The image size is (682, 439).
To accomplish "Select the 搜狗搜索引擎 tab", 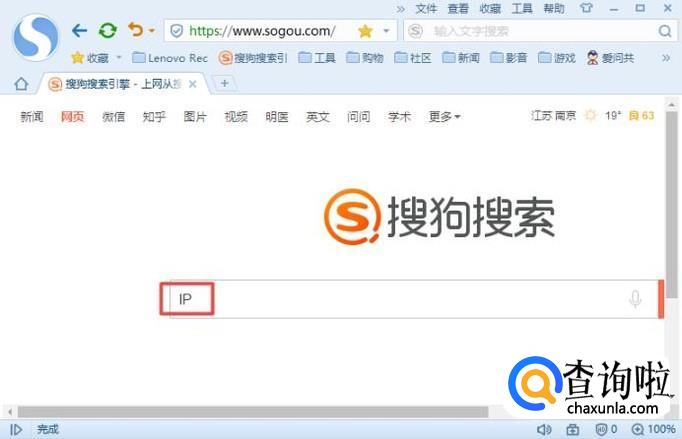I will coord(122,84).
